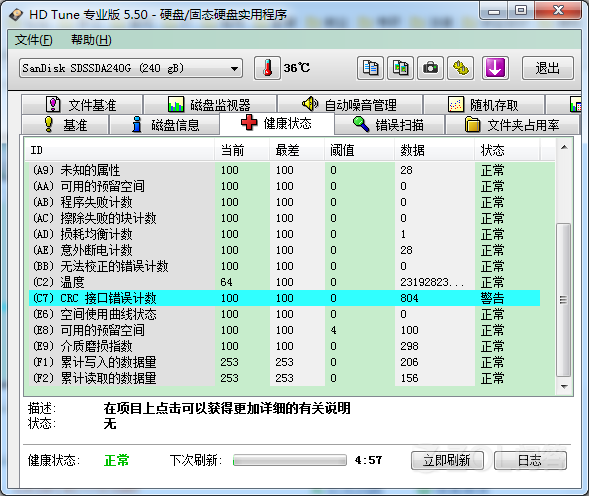
Task: Click the HD Tune title bar app icon
Action: click(16, 15)
